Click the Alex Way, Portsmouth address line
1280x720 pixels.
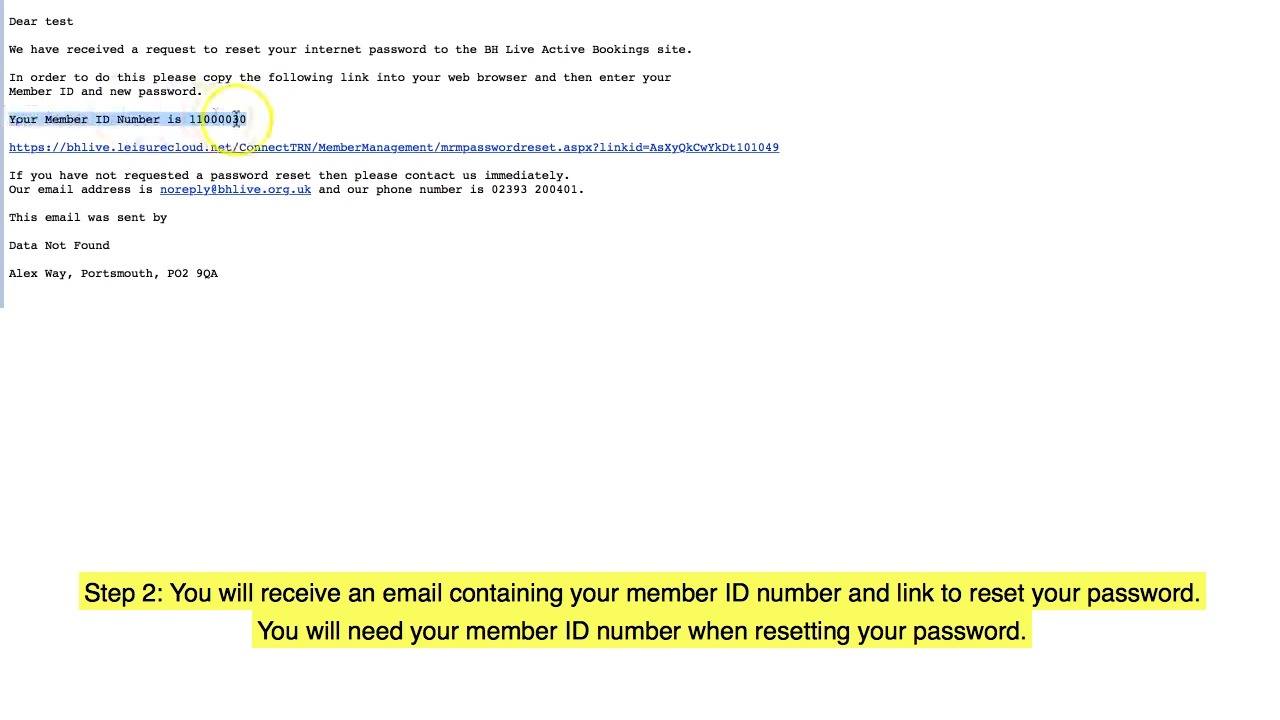click(x=113, y=274)
